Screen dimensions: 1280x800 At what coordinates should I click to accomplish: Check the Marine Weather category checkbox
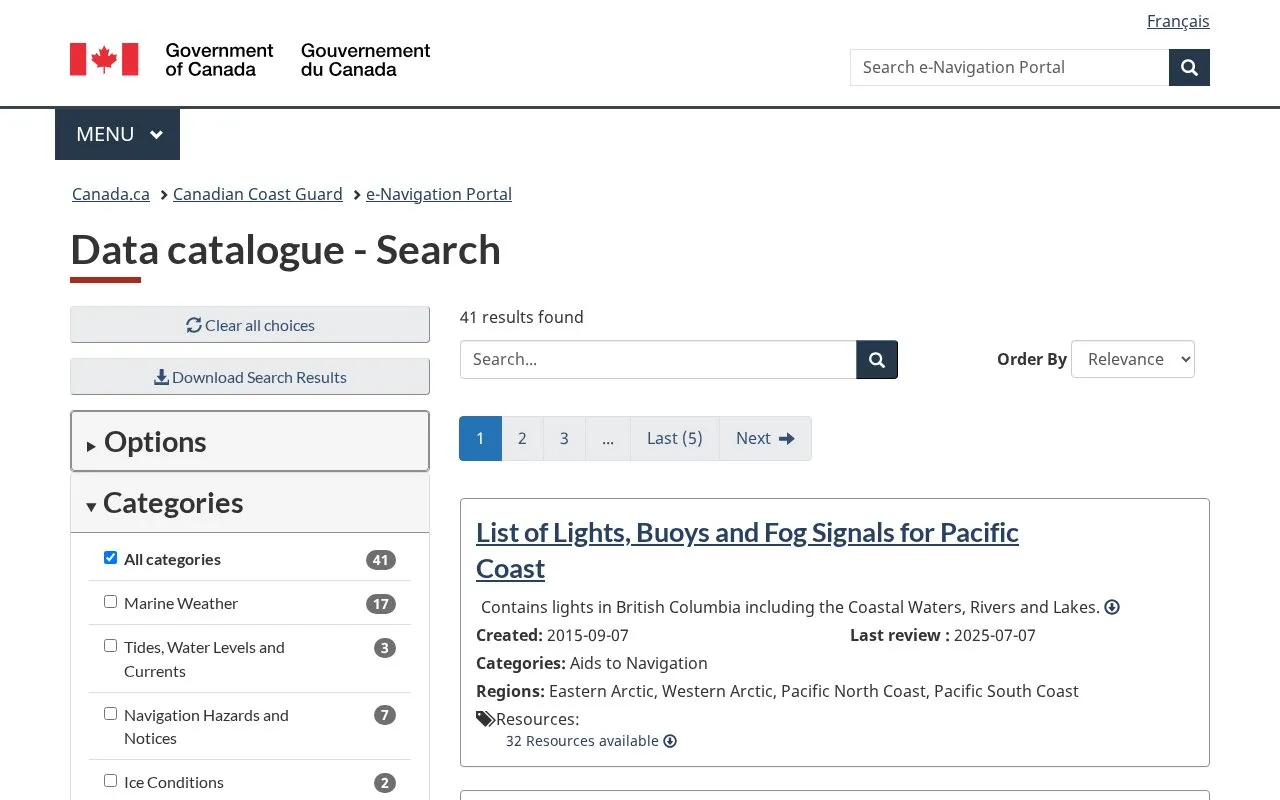(x=110, y=602)
